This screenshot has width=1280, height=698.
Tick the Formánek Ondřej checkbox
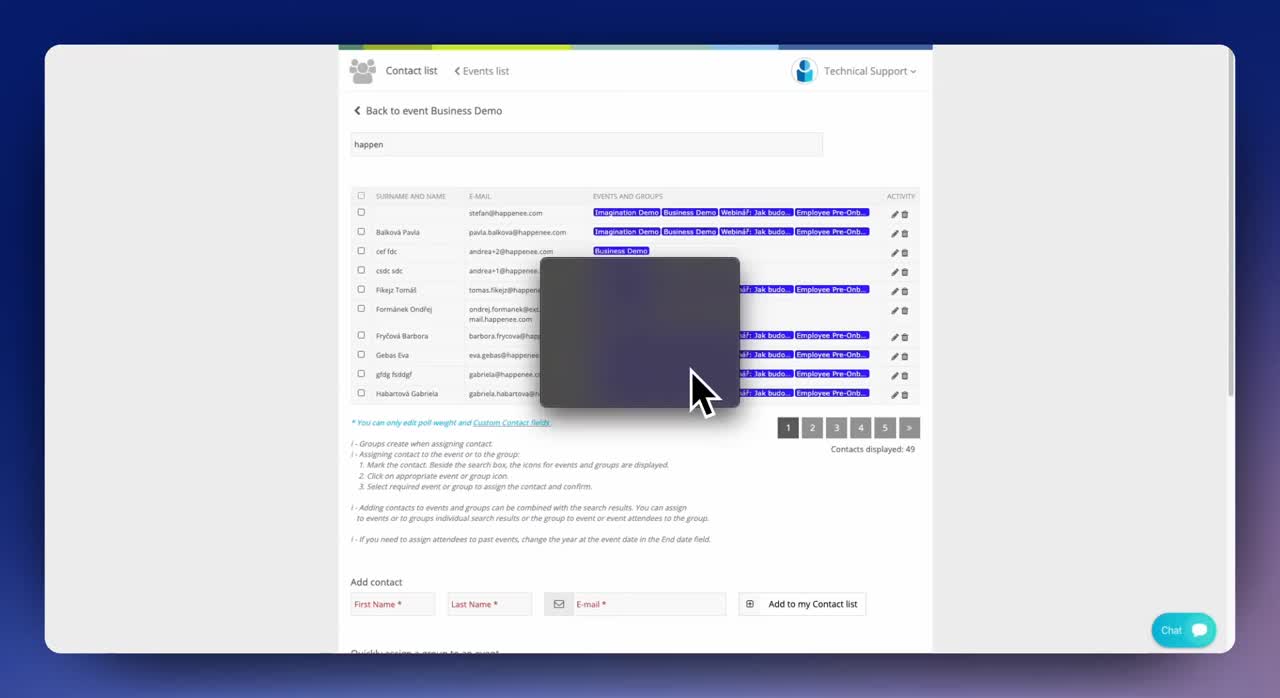tap(361, 309)
